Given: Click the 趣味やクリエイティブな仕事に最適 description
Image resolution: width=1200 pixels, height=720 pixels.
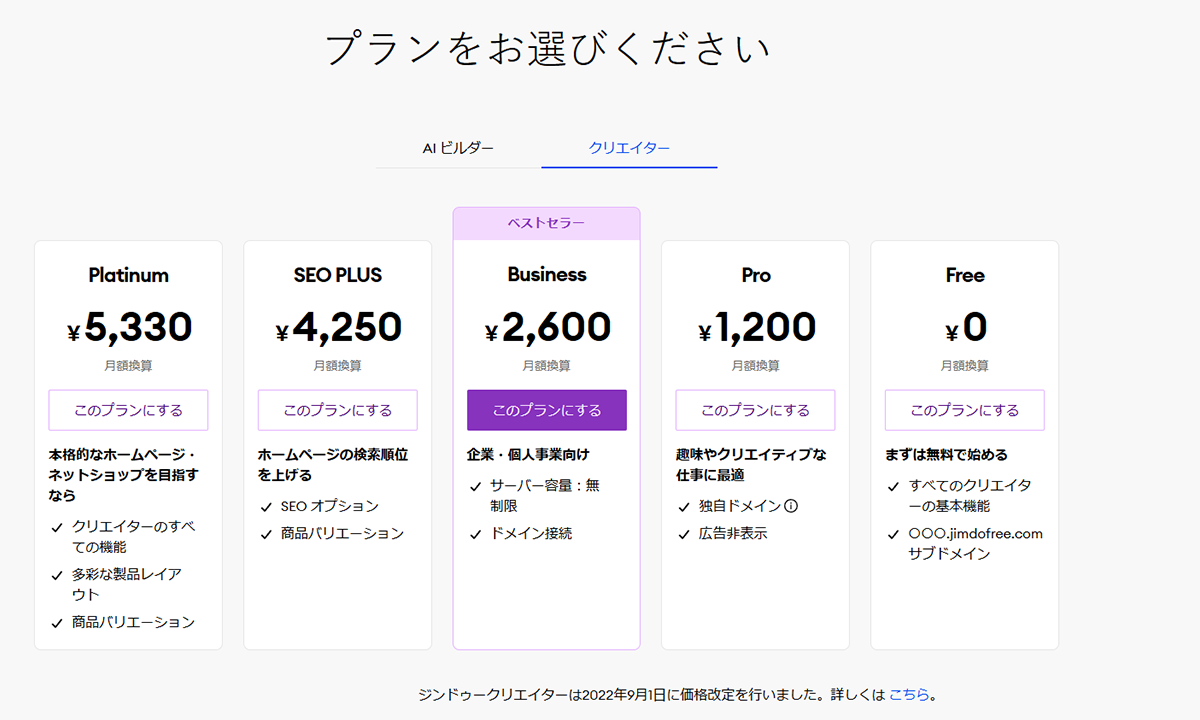Looking at the screenshot, I should coord(751,465).
